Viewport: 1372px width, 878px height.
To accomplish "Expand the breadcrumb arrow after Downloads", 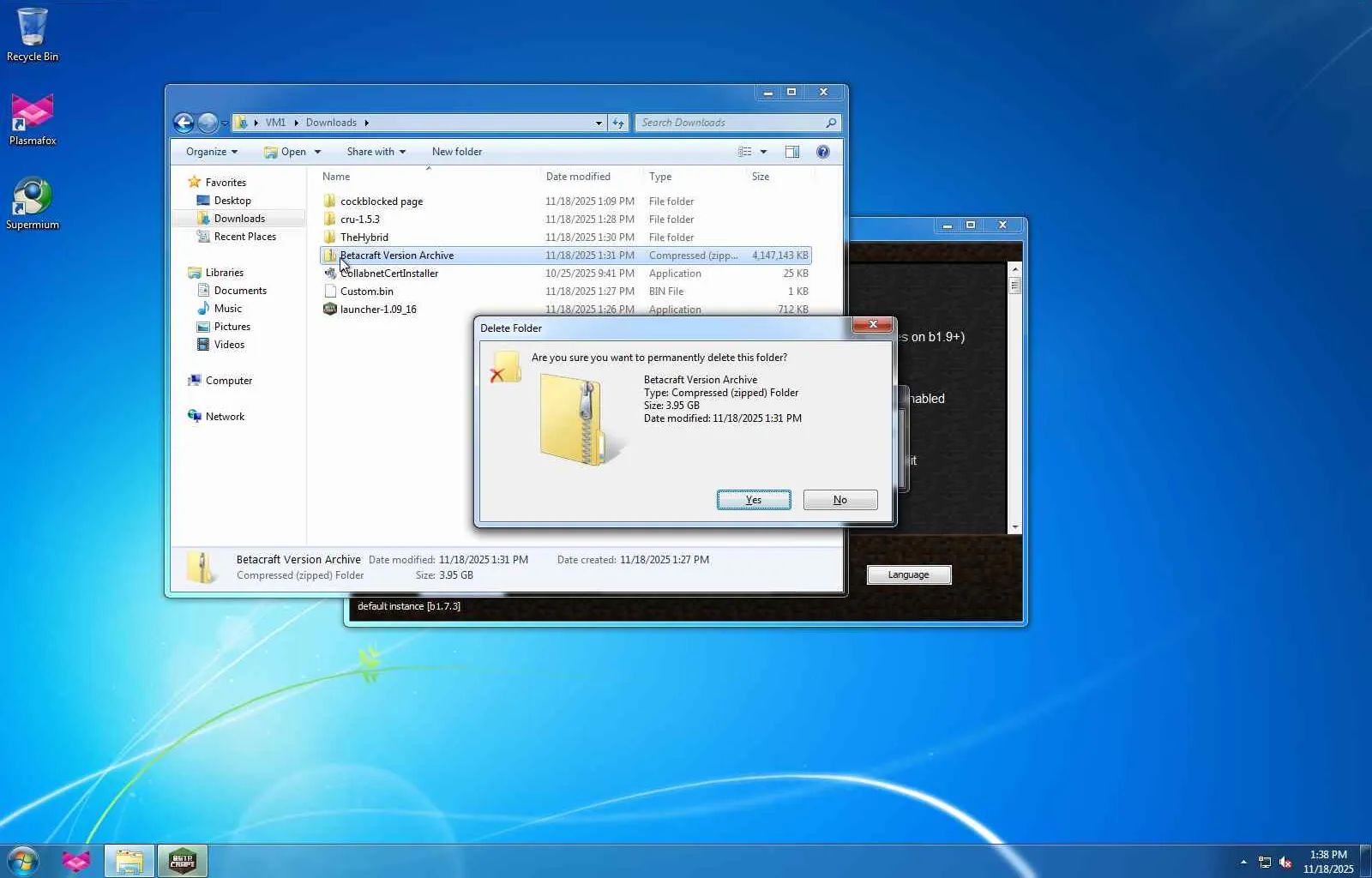I will (x=366, y=123).
